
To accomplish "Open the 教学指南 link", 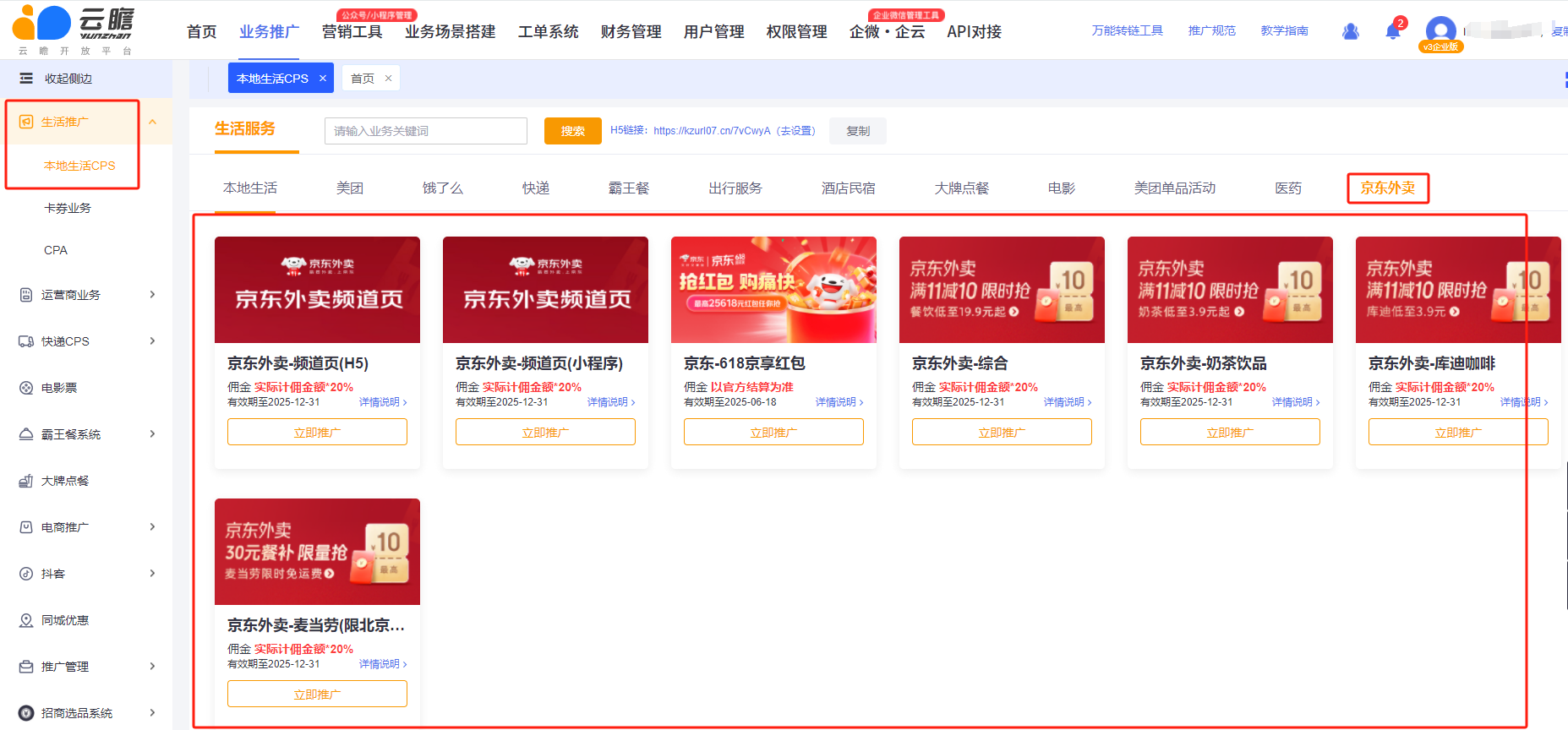I will point(1284,30).
